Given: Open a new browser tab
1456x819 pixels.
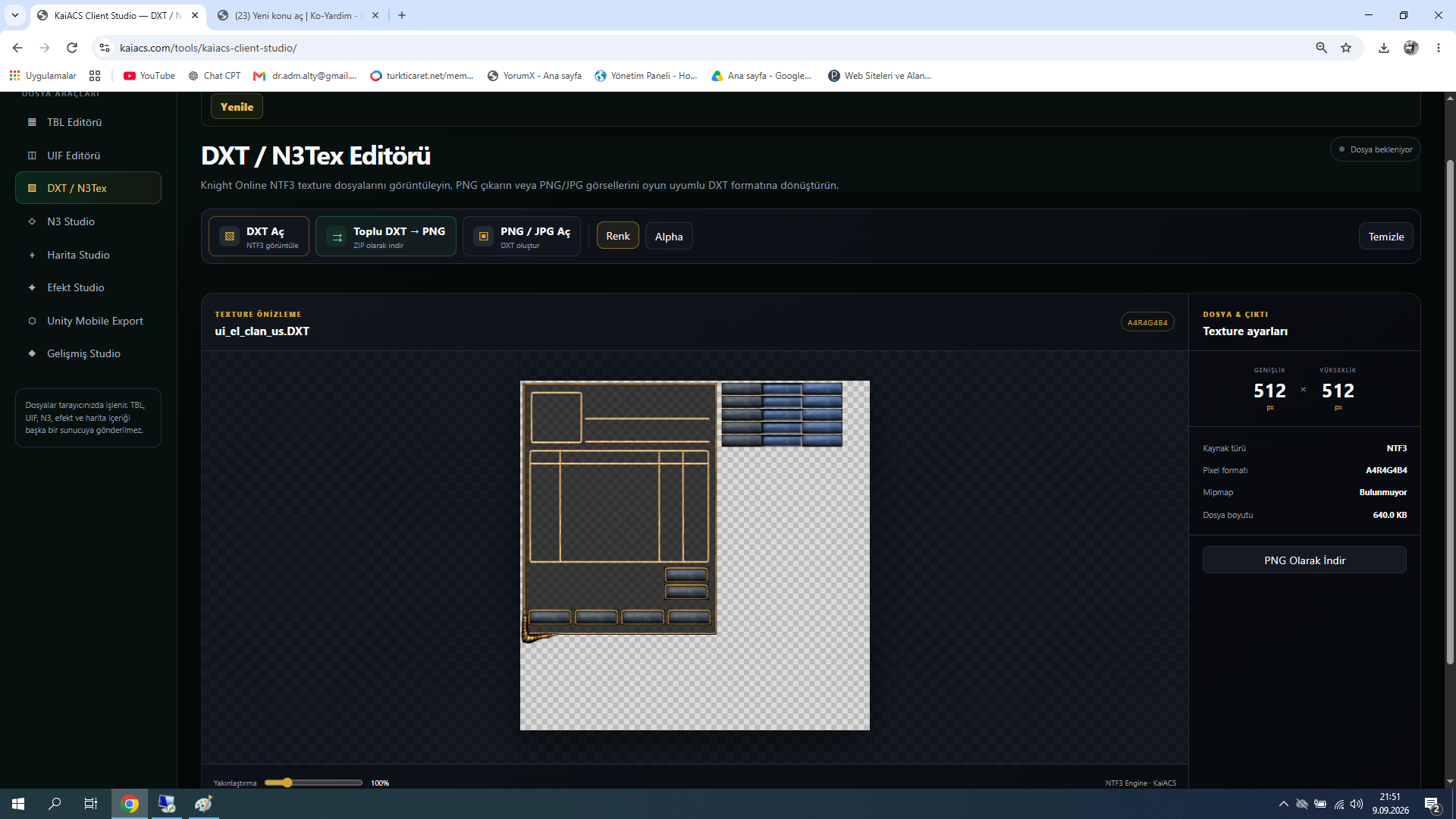Looking at the screenshot, I should tap(402, 15).
